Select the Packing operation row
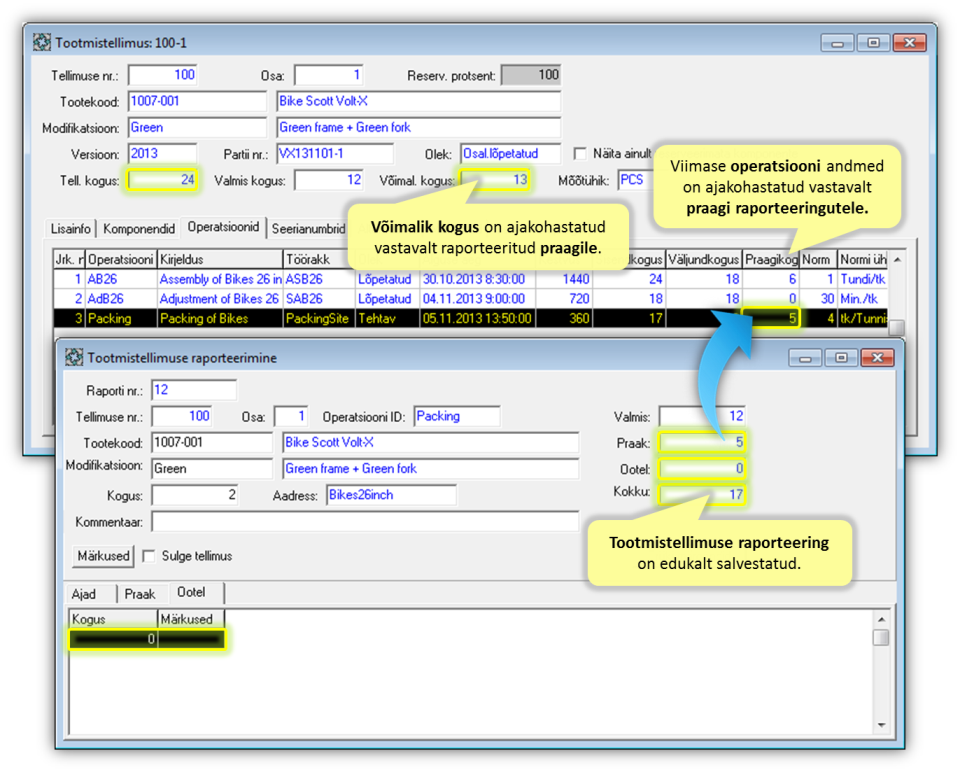Screen dimensions: 960x772 tap(470, 318)
